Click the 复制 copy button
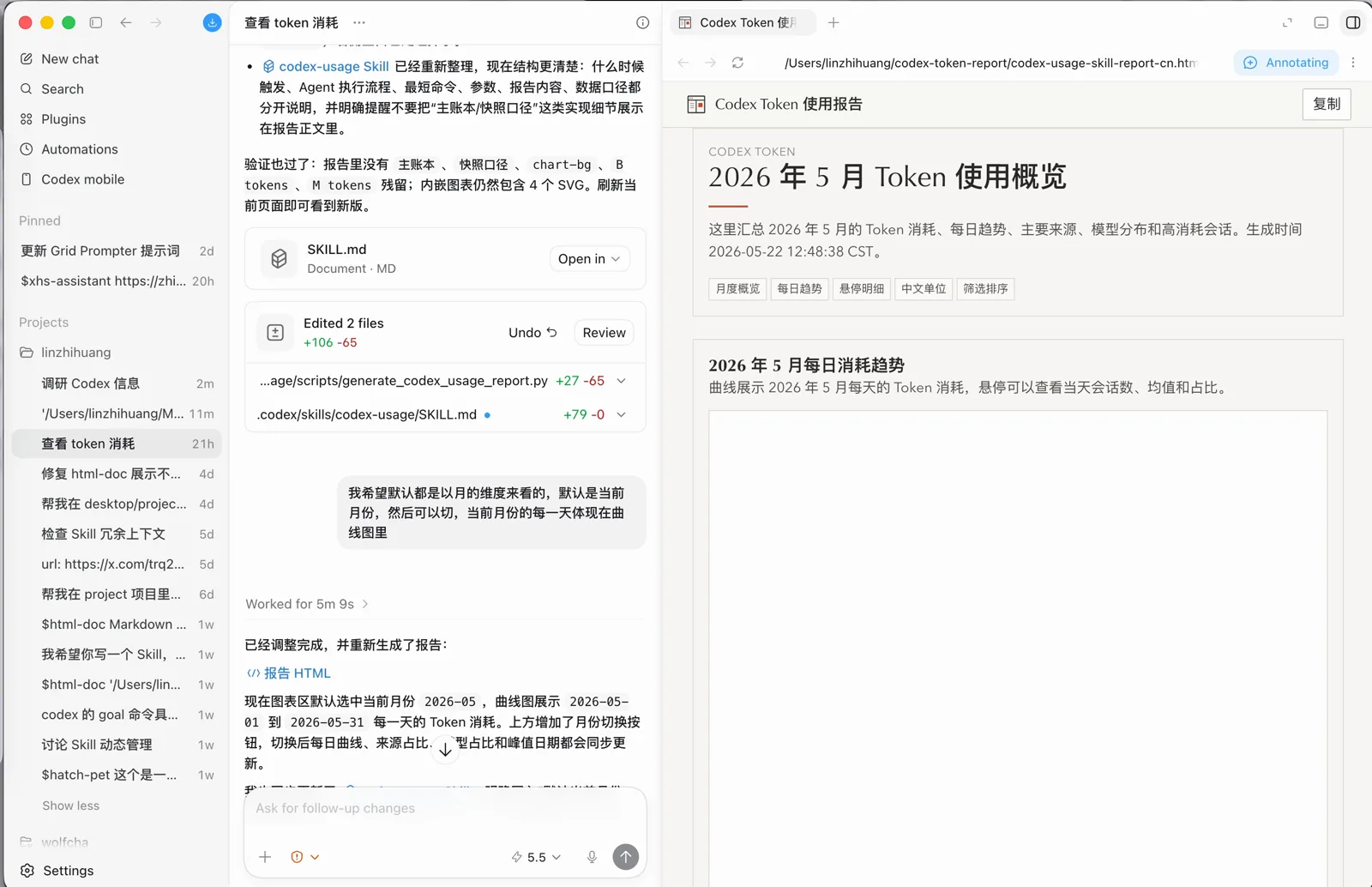This screenshot has height=887, width=1372. click(x=1327, y=104)
